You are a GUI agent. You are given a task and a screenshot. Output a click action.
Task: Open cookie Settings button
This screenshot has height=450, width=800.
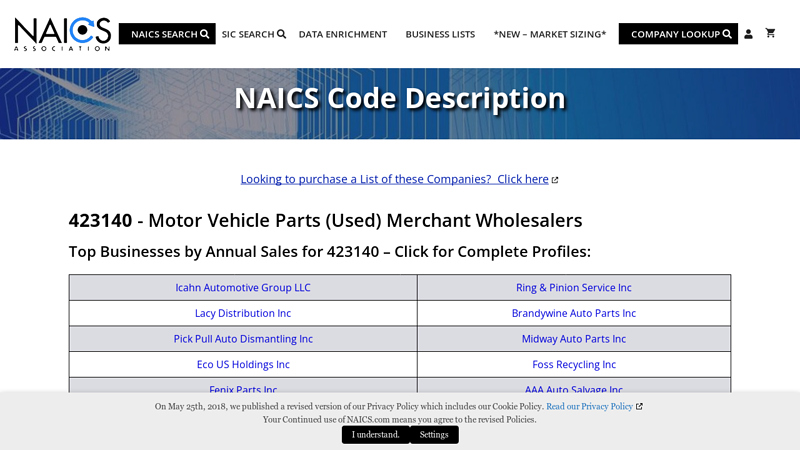pyautogui.click(x=434, y=435)
